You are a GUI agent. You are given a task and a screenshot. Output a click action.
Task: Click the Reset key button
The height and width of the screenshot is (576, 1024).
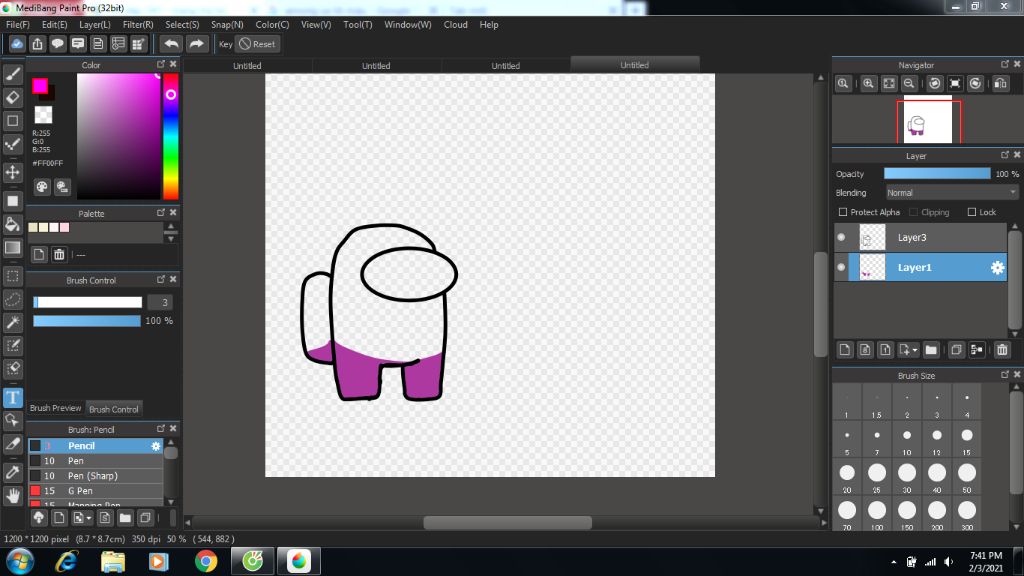[257, 44]
